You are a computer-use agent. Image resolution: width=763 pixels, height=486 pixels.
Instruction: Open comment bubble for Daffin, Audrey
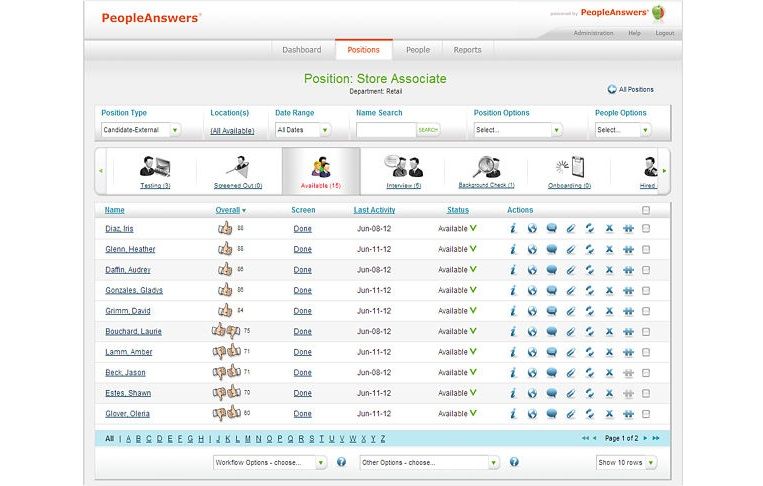(x=551, y=270)
